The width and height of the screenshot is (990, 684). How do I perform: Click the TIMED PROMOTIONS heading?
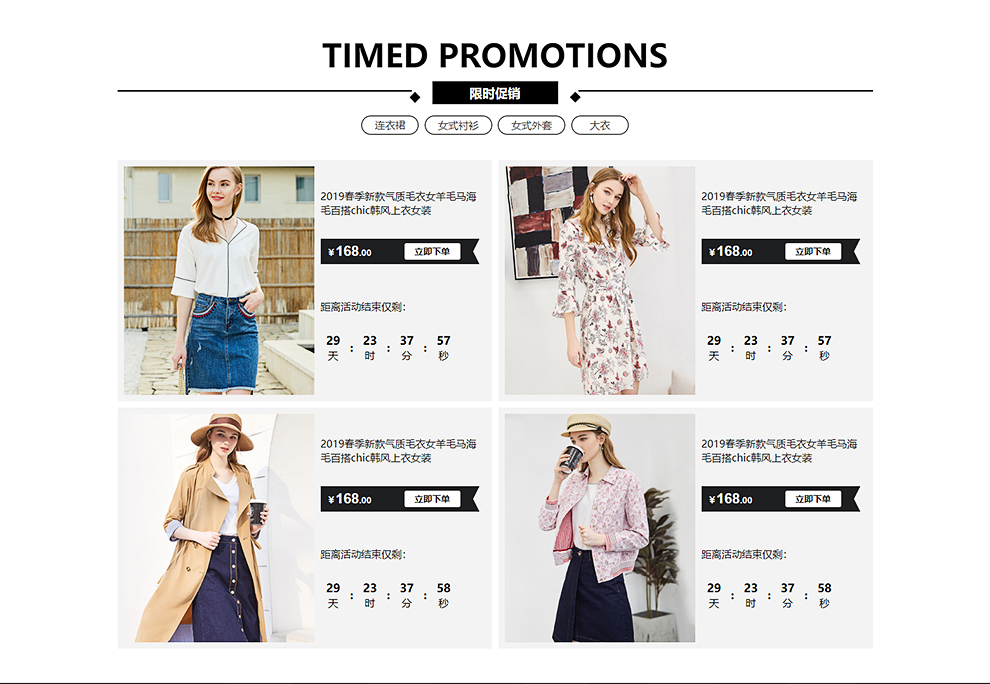coord(495,55)
